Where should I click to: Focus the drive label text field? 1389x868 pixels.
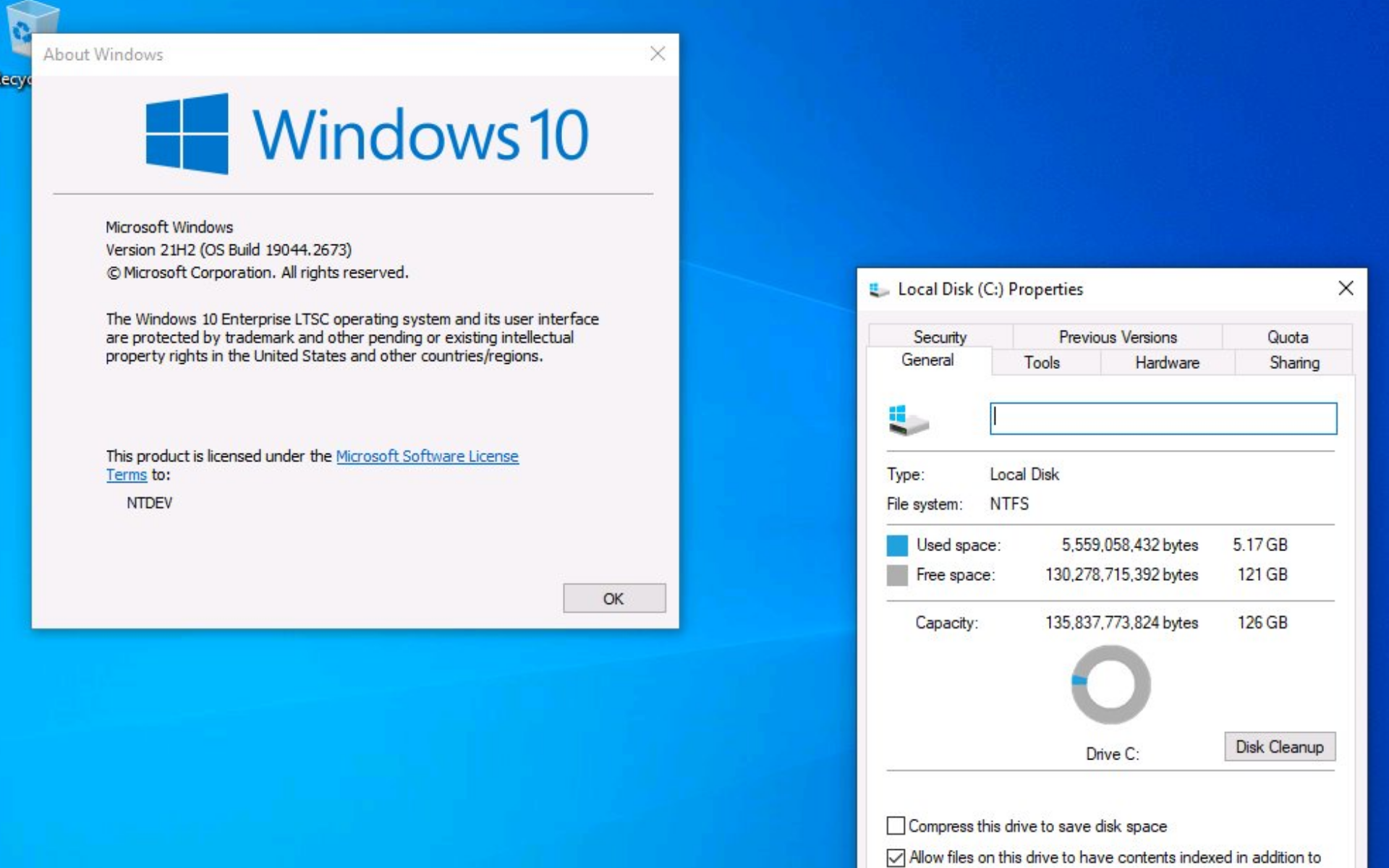(1163, 419)
